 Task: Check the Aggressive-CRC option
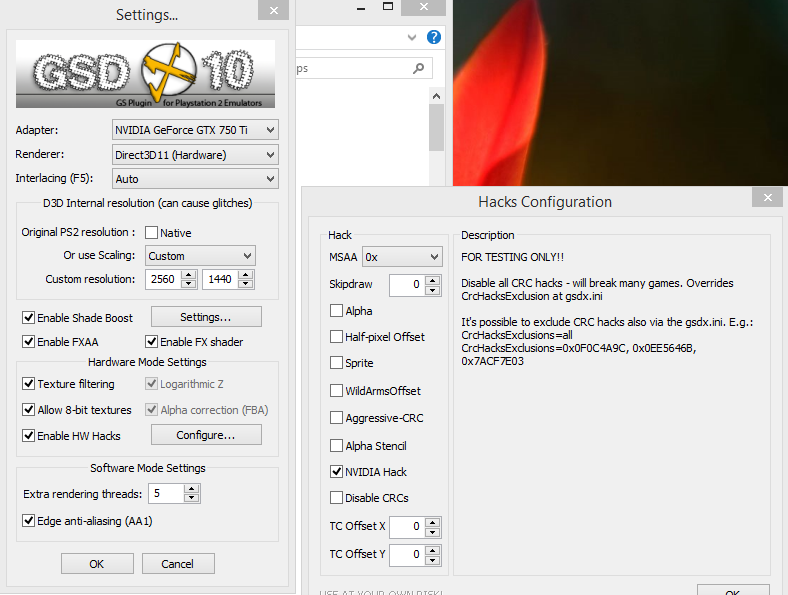336,418
